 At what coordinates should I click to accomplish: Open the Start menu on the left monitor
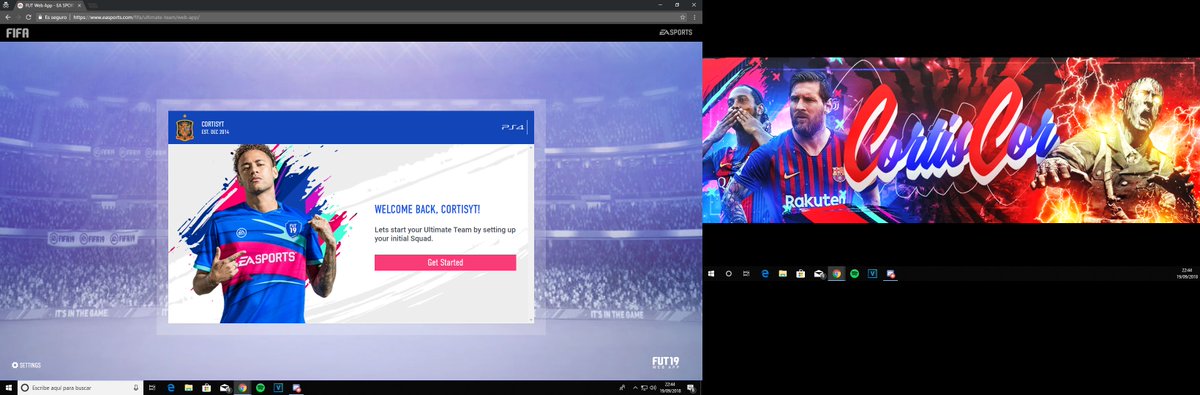point(8,387)
